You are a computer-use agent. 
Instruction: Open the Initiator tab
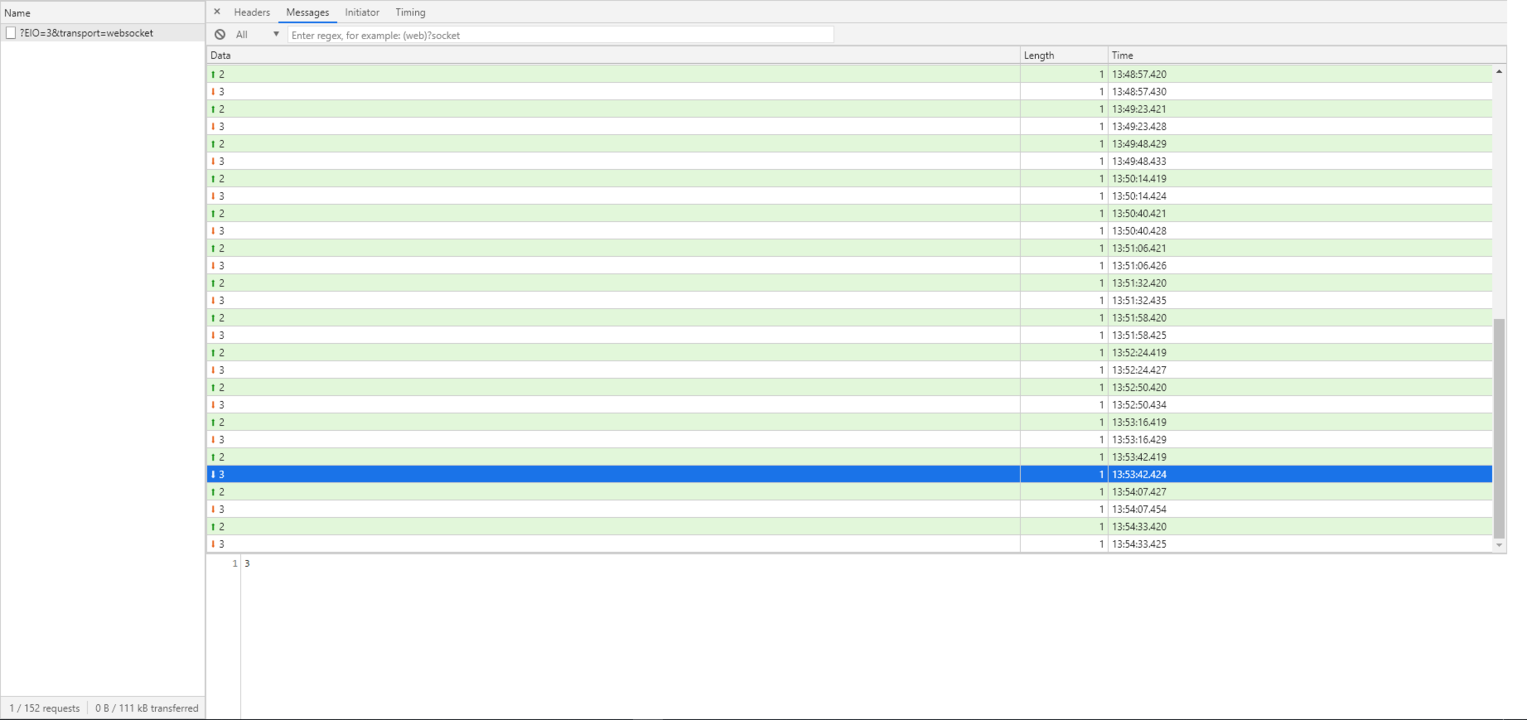point(362,12)
